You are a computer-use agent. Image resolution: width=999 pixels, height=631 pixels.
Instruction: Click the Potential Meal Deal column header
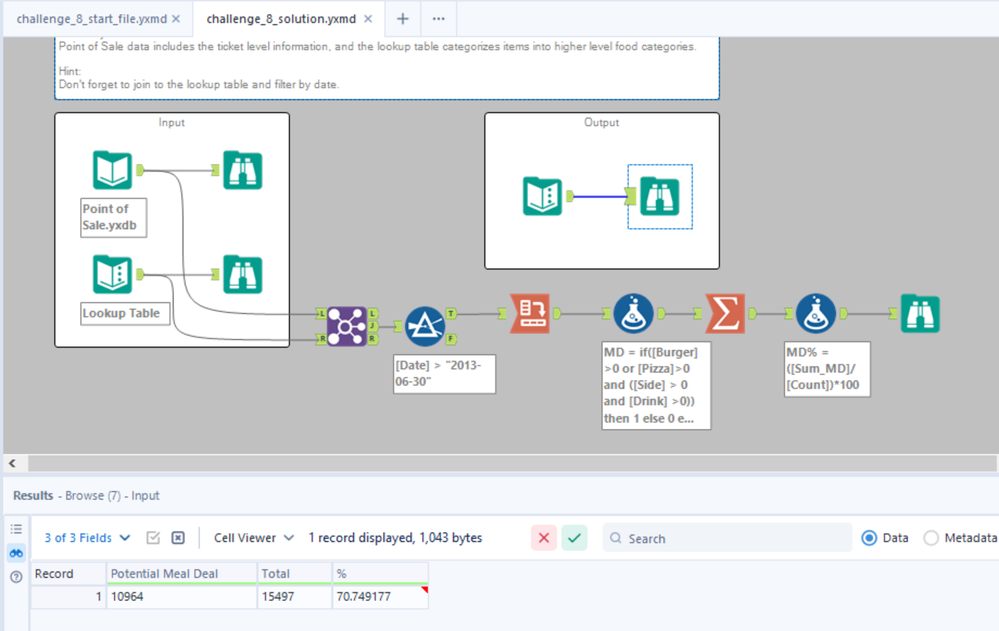pyautogui.click(x=182, y=574)
